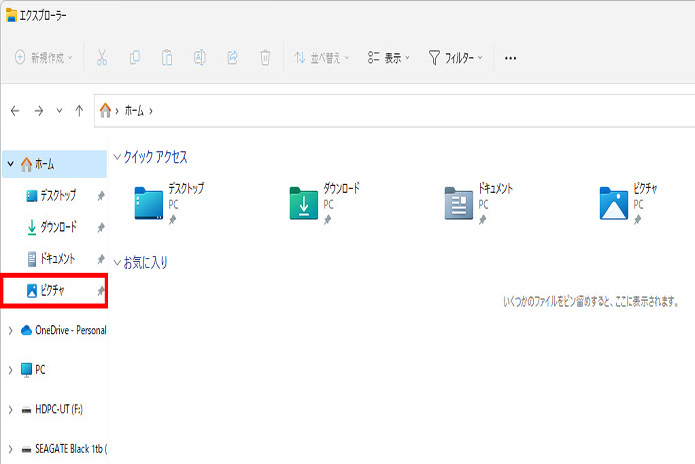Click the Share icon in toolbar
Viewport: 695px width, 464px height.
232,58
